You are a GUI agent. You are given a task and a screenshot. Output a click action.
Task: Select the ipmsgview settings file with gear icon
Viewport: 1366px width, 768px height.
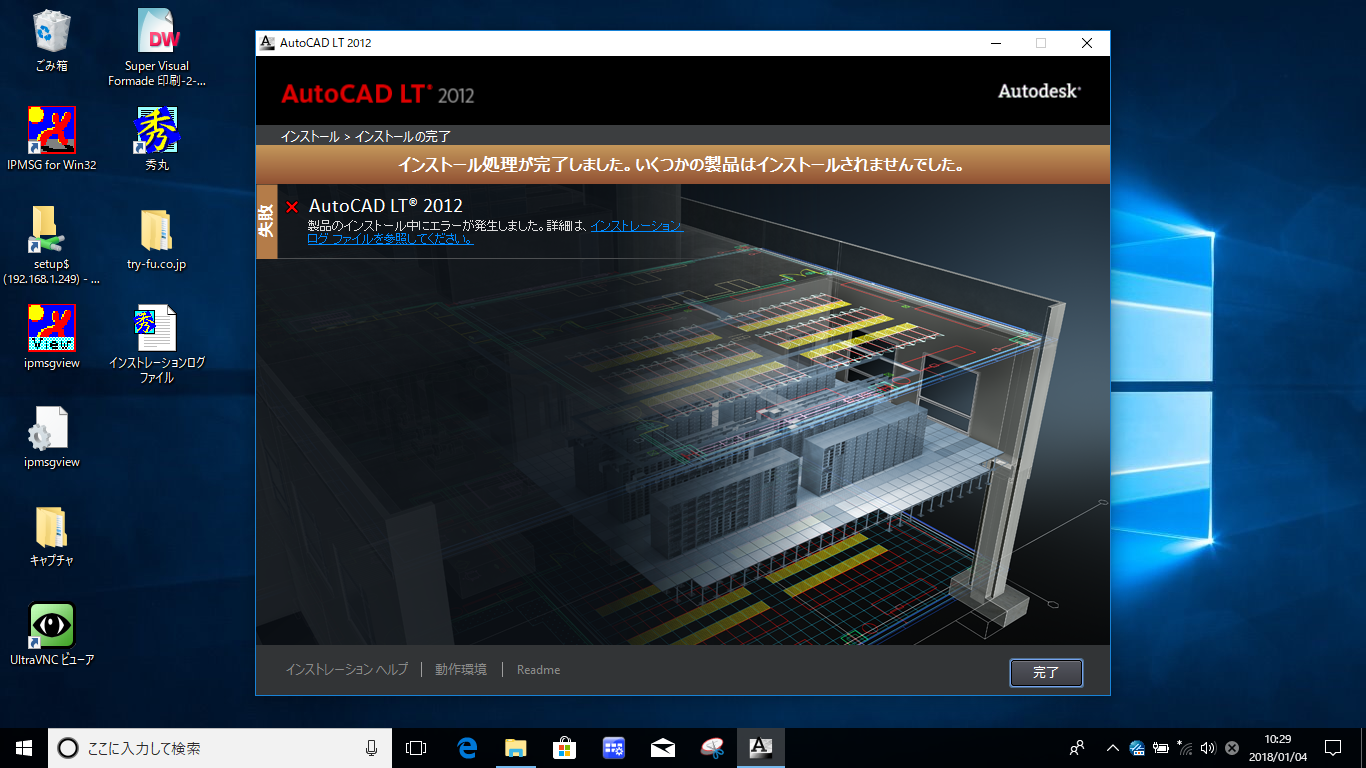click(51, 436)
